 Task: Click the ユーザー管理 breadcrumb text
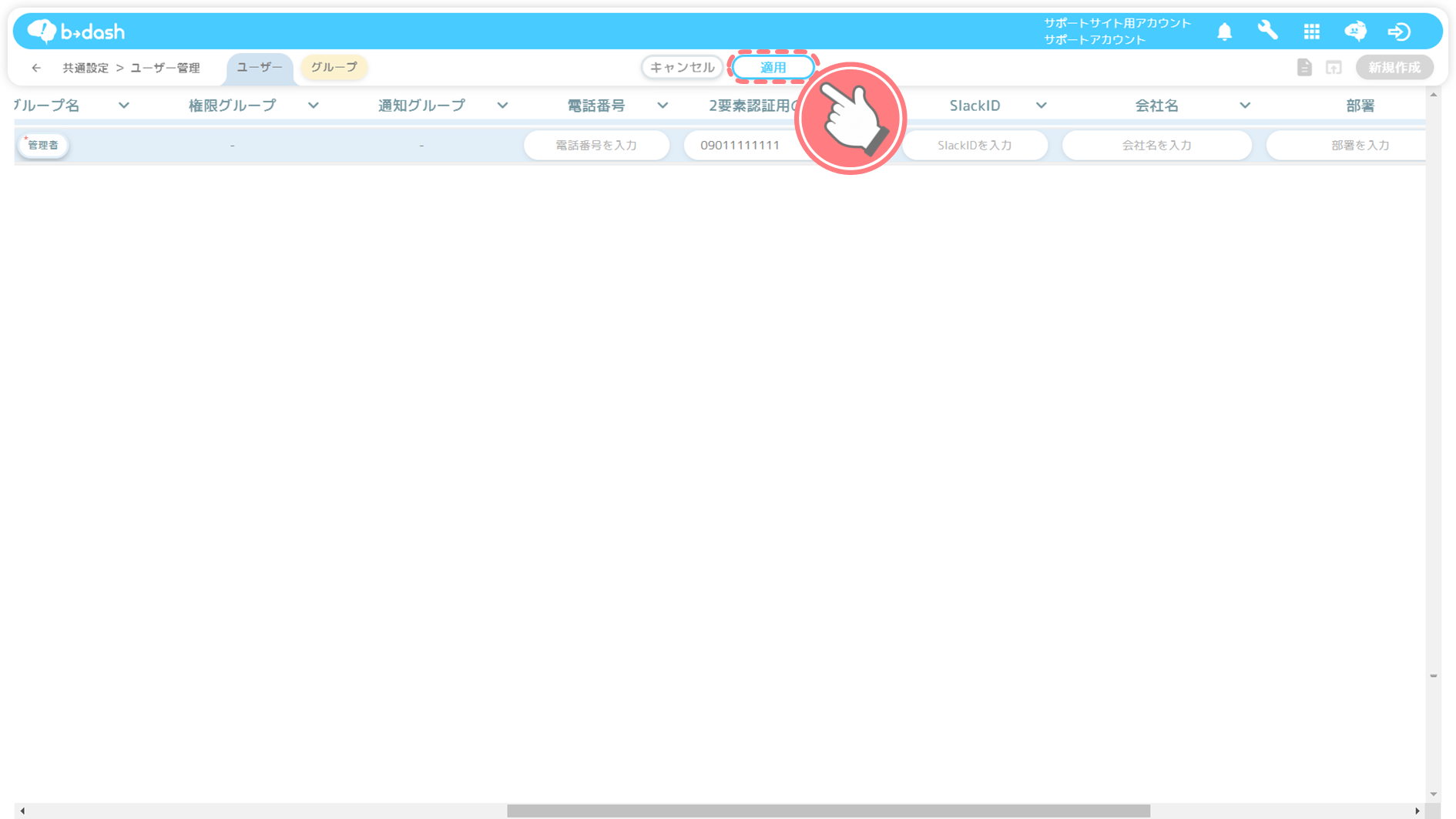165,68
